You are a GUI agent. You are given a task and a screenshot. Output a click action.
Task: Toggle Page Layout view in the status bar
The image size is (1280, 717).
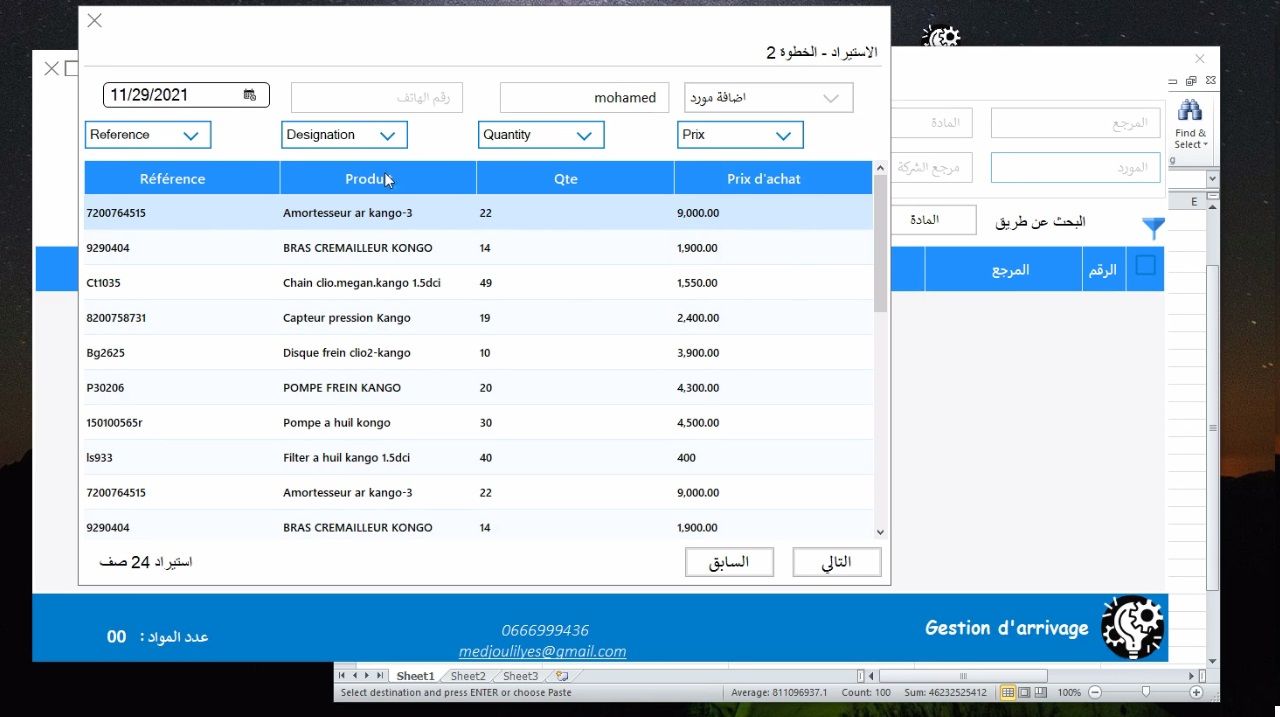pyautogui.click(x=1023, y=691)
